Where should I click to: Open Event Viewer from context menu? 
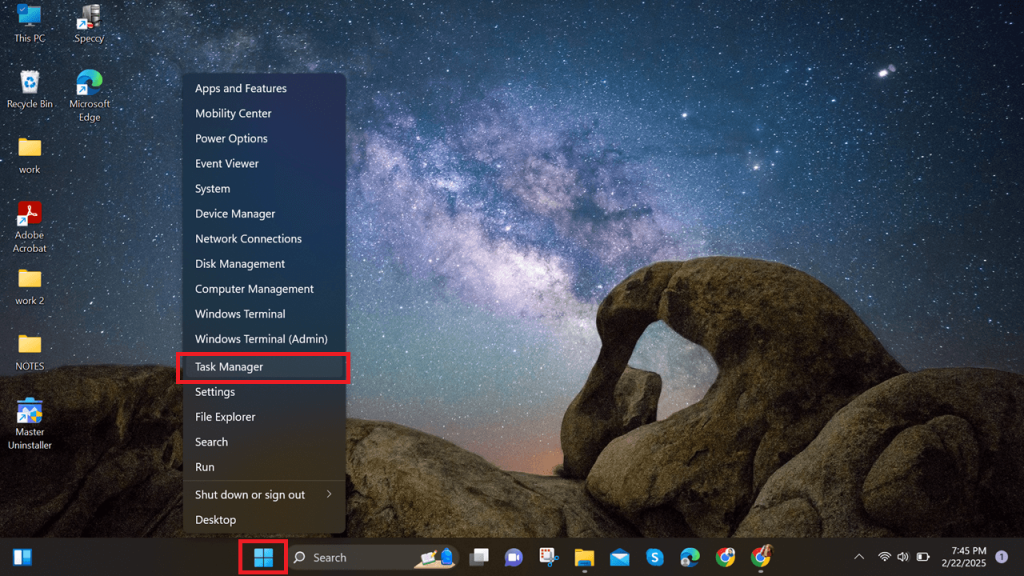264,163
